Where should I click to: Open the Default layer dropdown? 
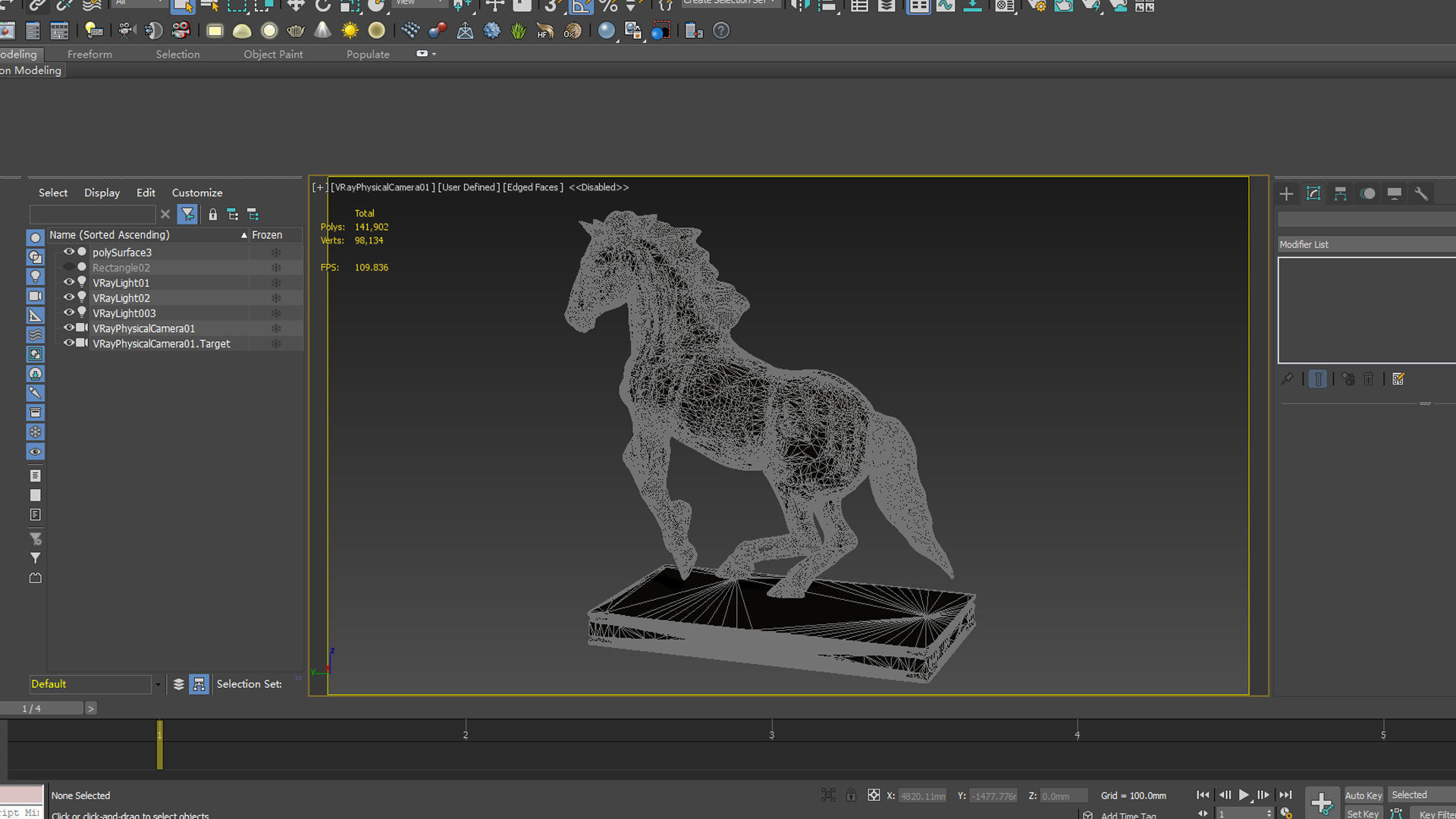158,684
